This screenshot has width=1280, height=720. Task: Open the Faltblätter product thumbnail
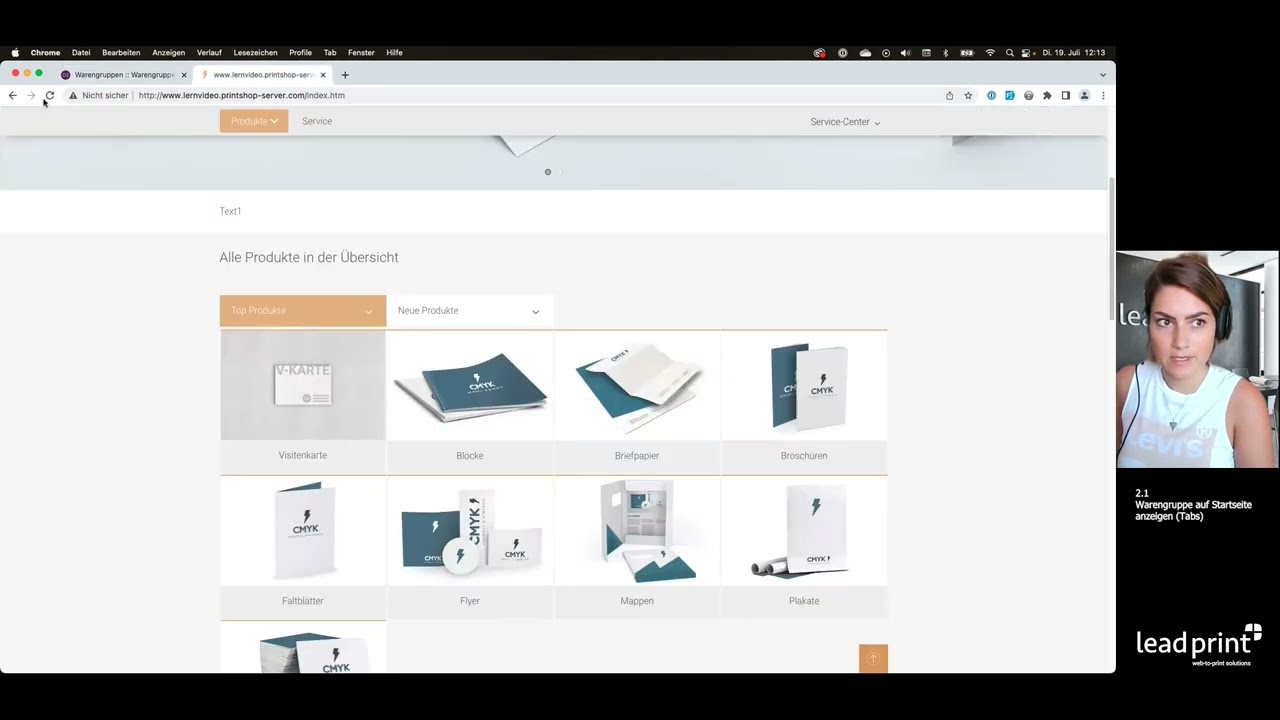(303, 531)
